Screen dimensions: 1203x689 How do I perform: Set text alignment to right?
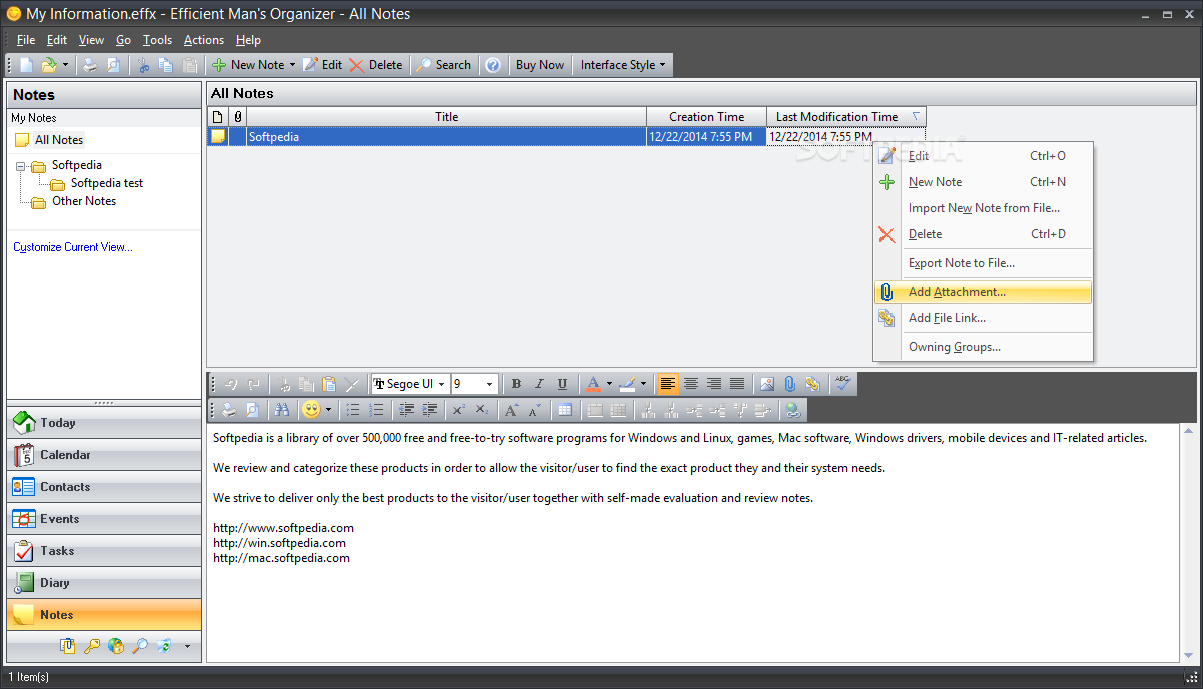point(714,384)
